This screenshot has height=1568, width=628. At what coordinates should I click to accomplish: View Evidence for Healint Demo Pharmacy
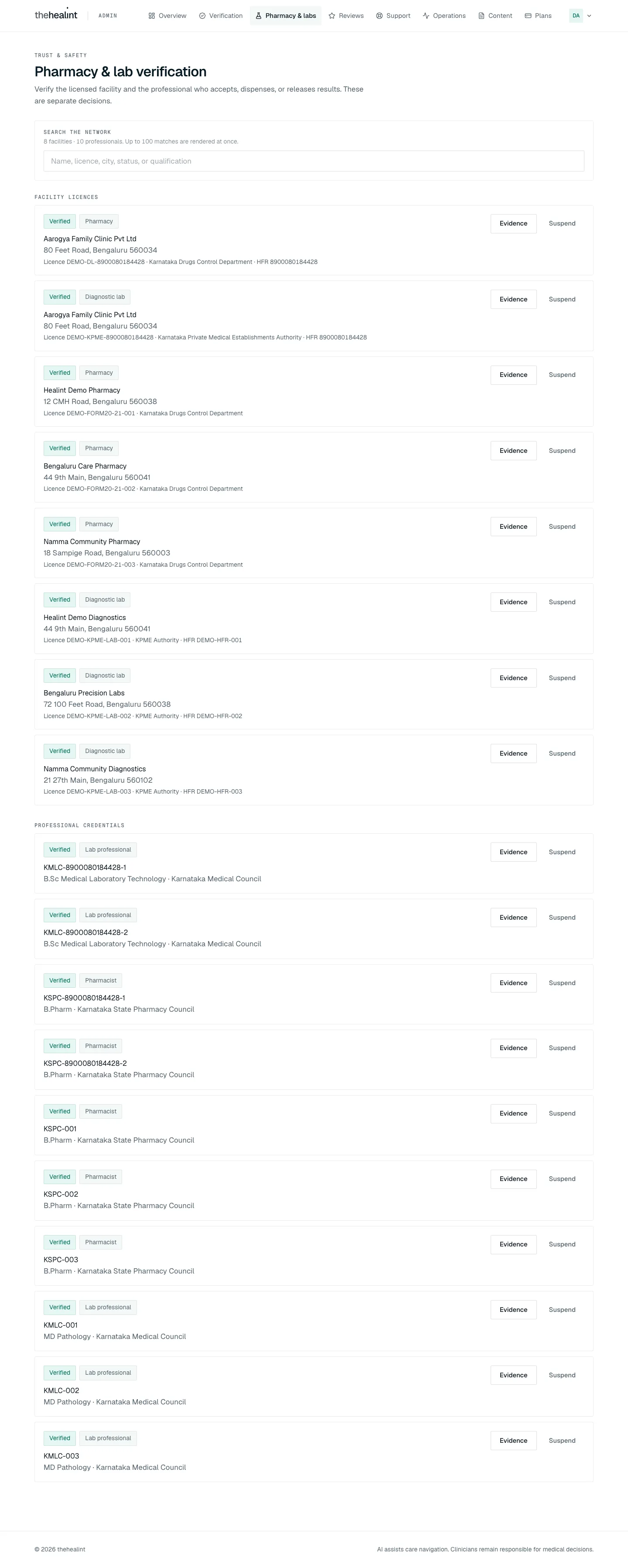(x=514, y=375)
